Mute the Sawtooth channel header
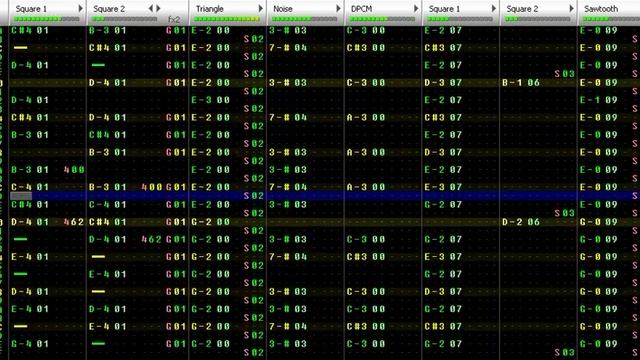 pyautogui.click(x=601, y=9)
